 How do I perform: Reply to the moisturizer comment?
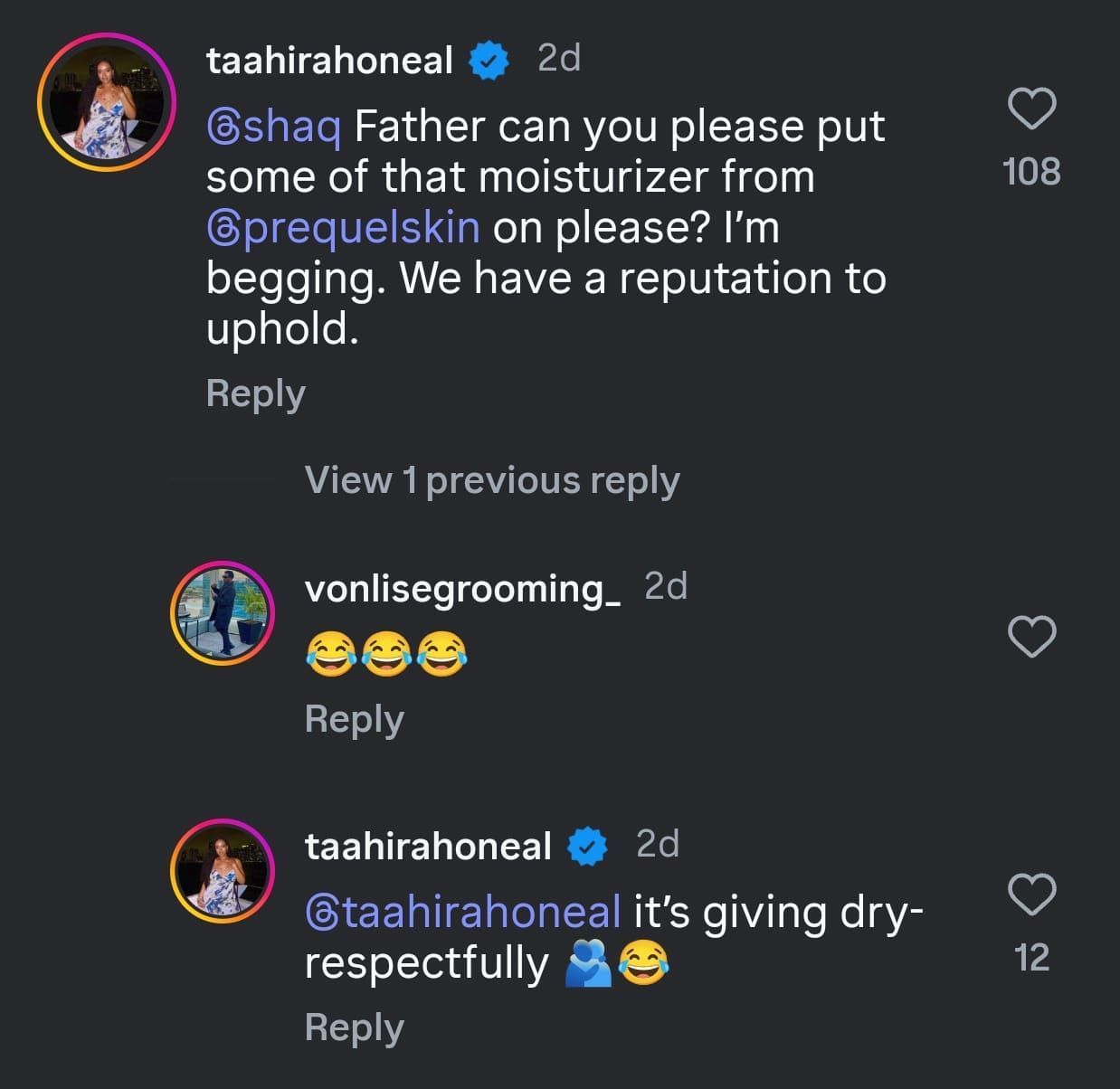click(x=255, y=393)
